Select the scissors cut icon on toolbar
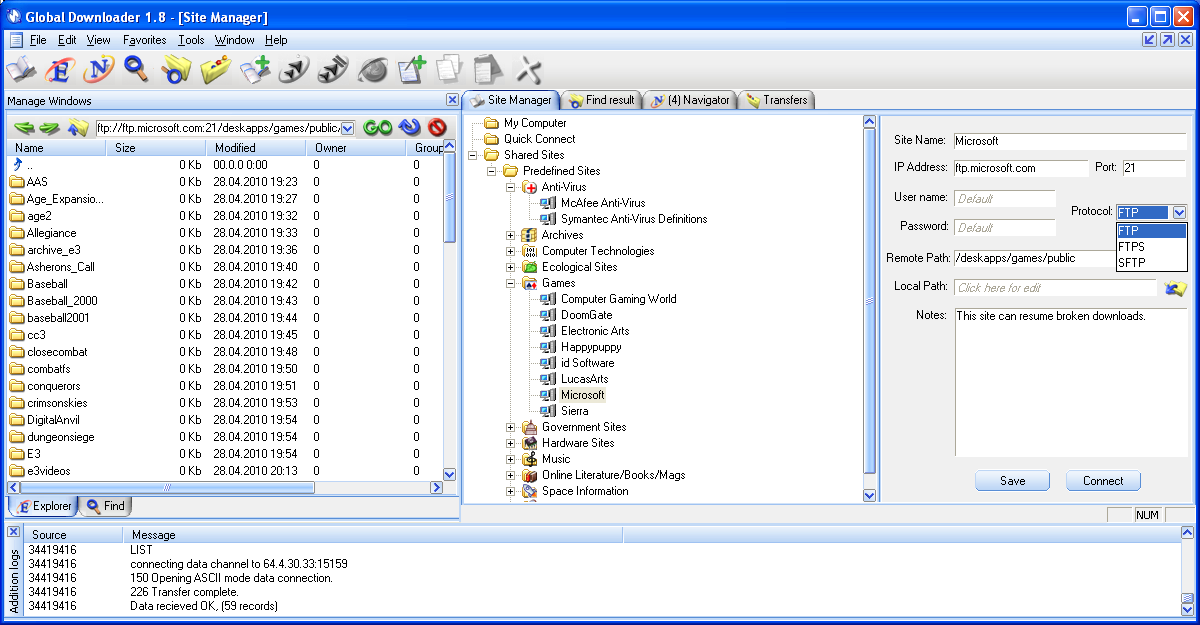The image size is (1200, 625). (530, 70)
